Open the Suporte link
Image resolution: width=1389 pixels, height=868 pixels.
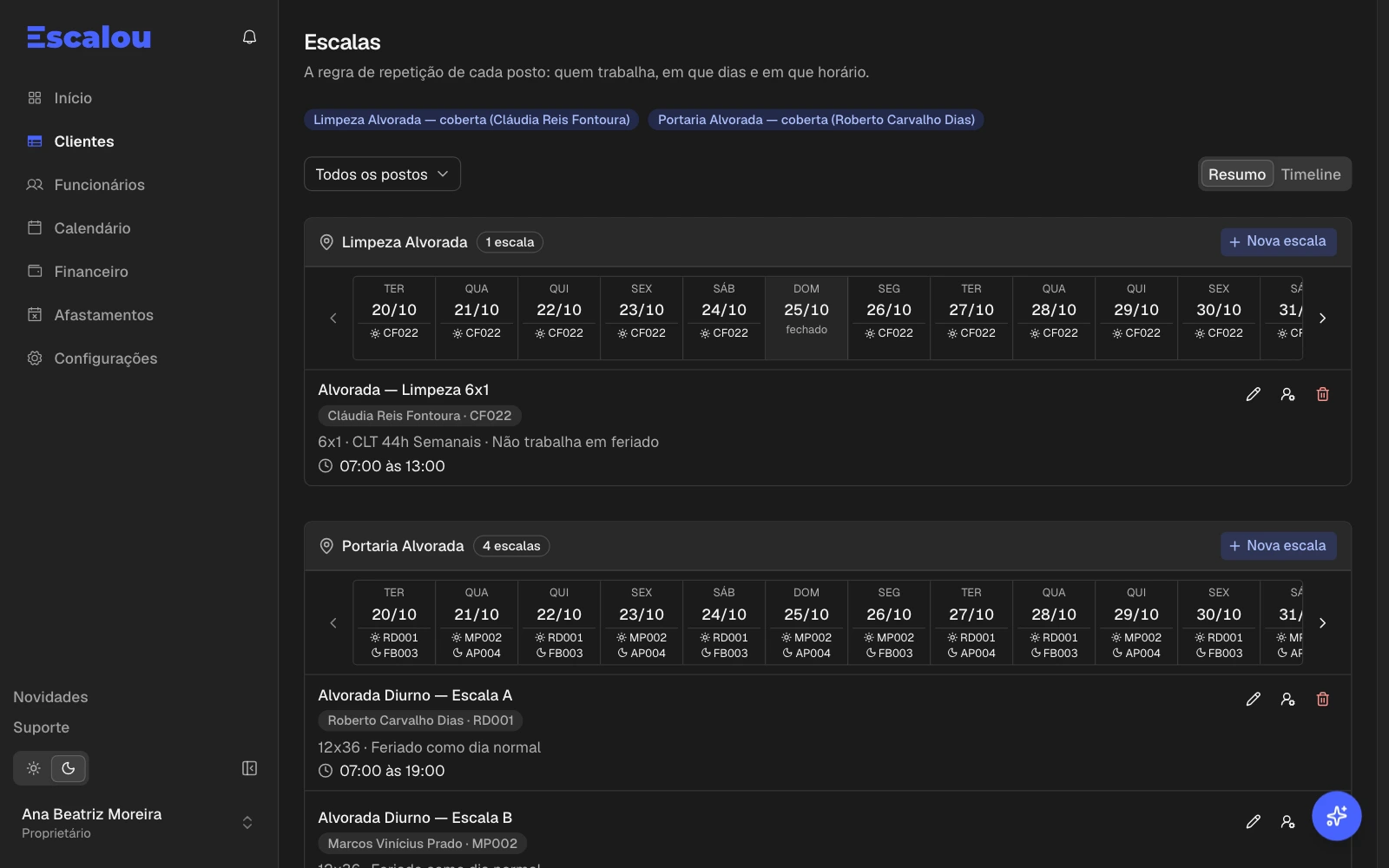[41, 727]
